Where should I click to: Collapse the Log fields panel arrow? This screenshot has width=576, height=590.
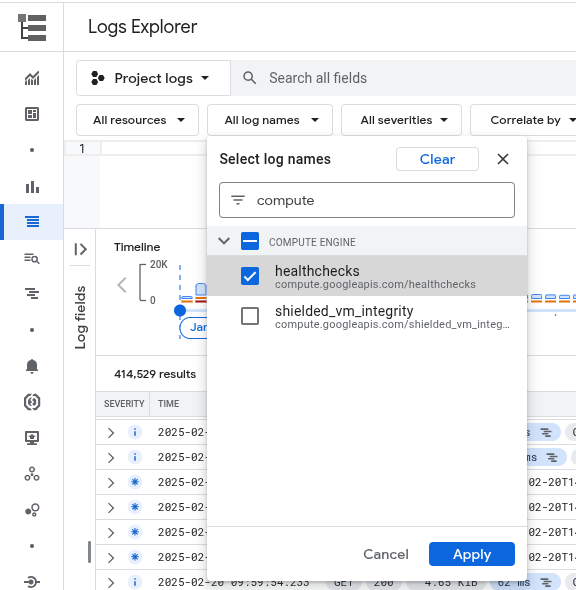point(81,249)
